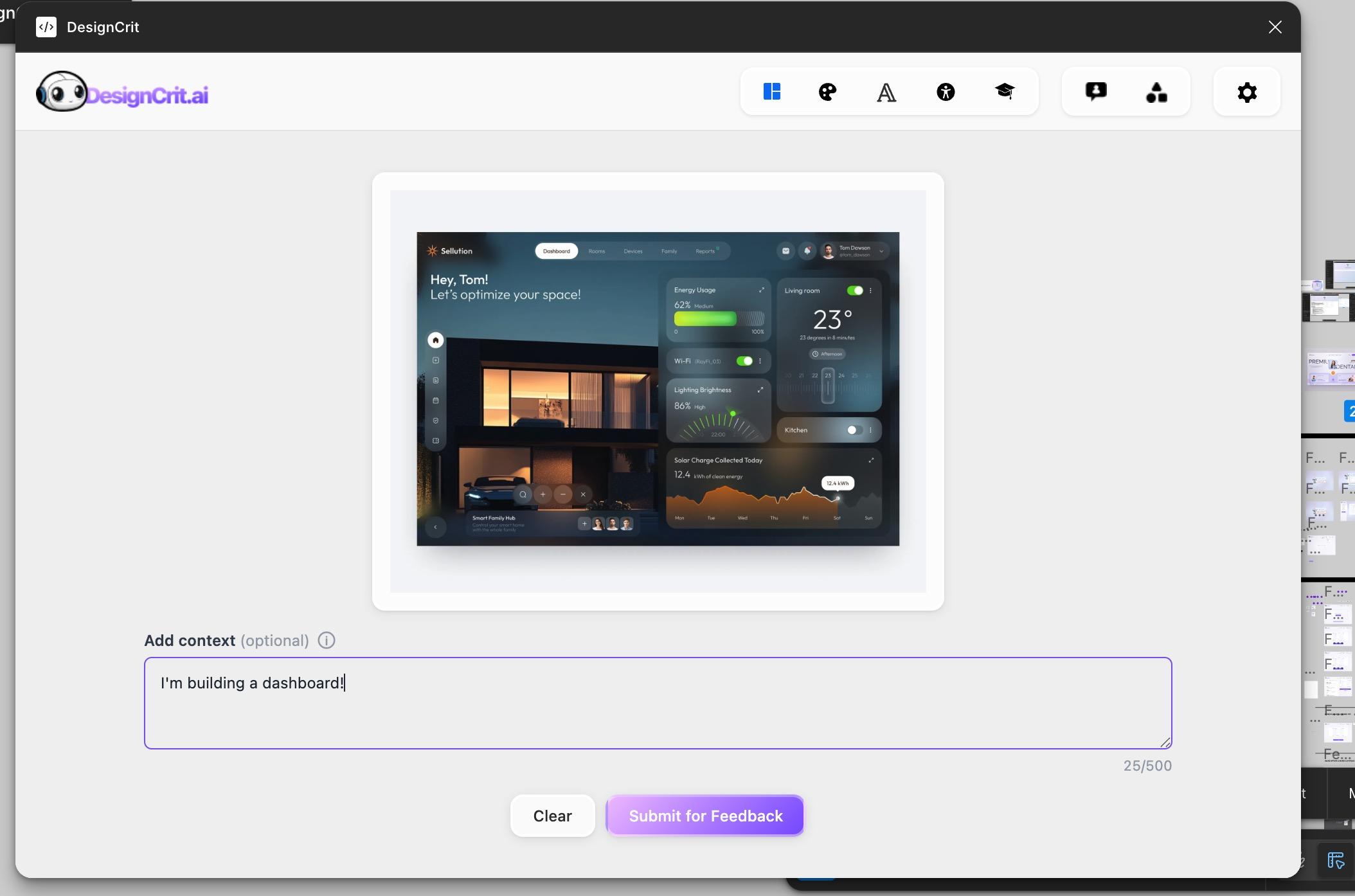Open the Wi-Fi card options menu
1355x896 pixels.
760,361
